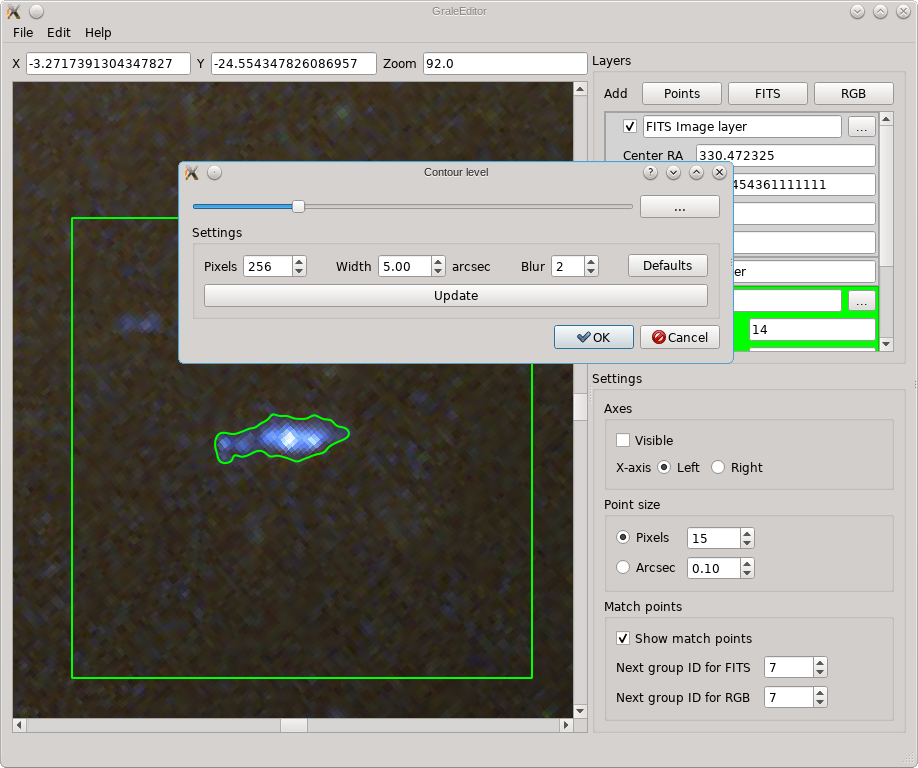Open the Edit menu
Image resolution: width=918 pixels, height=768 pixels.
tap(59, 33)
